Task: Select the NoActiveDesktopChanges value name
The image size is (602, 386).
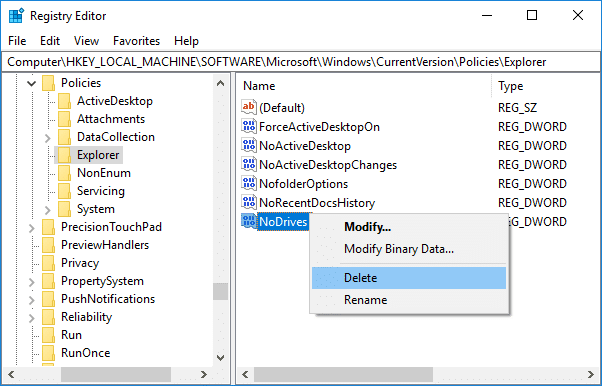Action: click(328, 165)
